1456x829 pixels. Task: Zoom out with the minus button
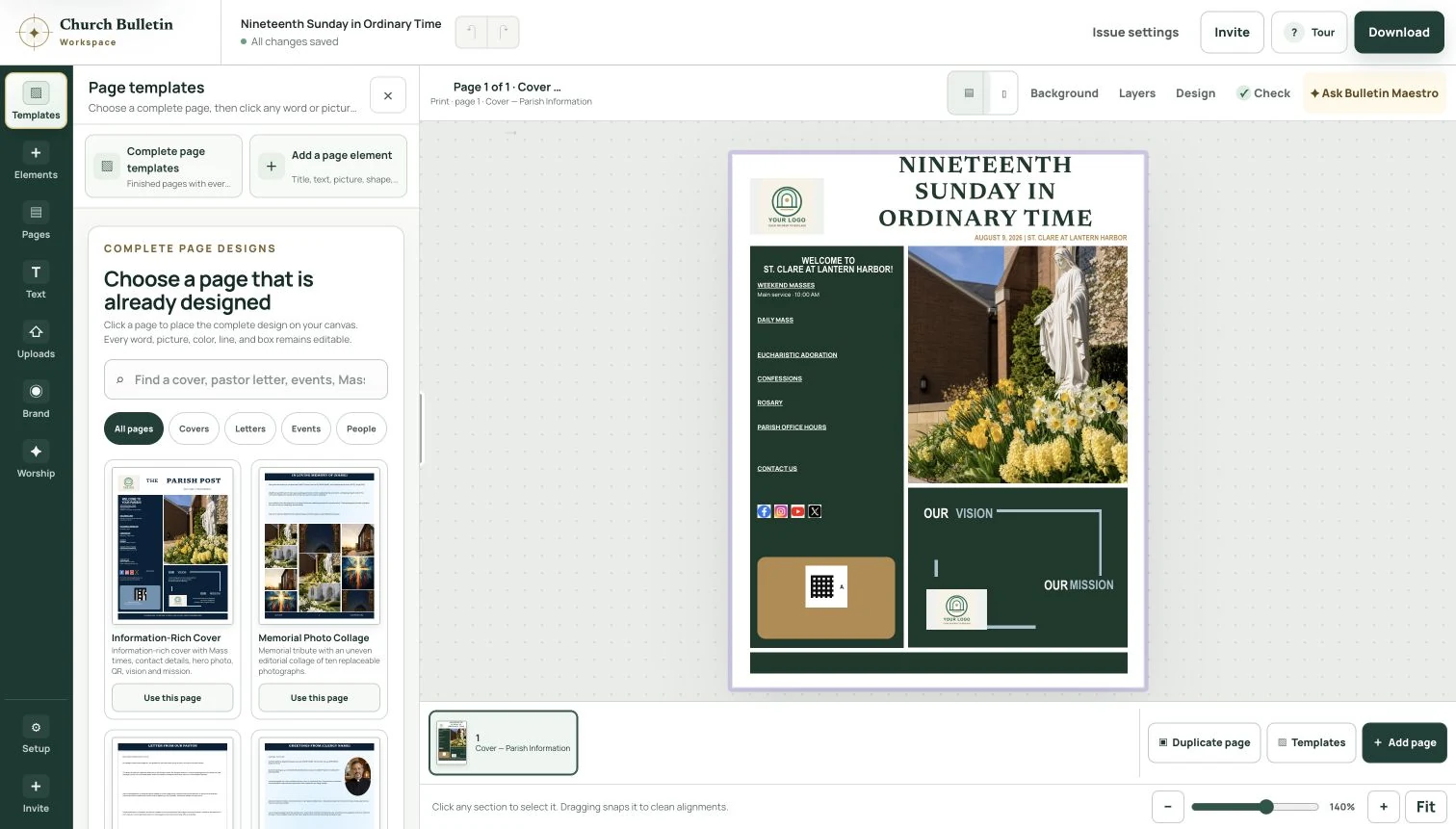click(1168, 807)
